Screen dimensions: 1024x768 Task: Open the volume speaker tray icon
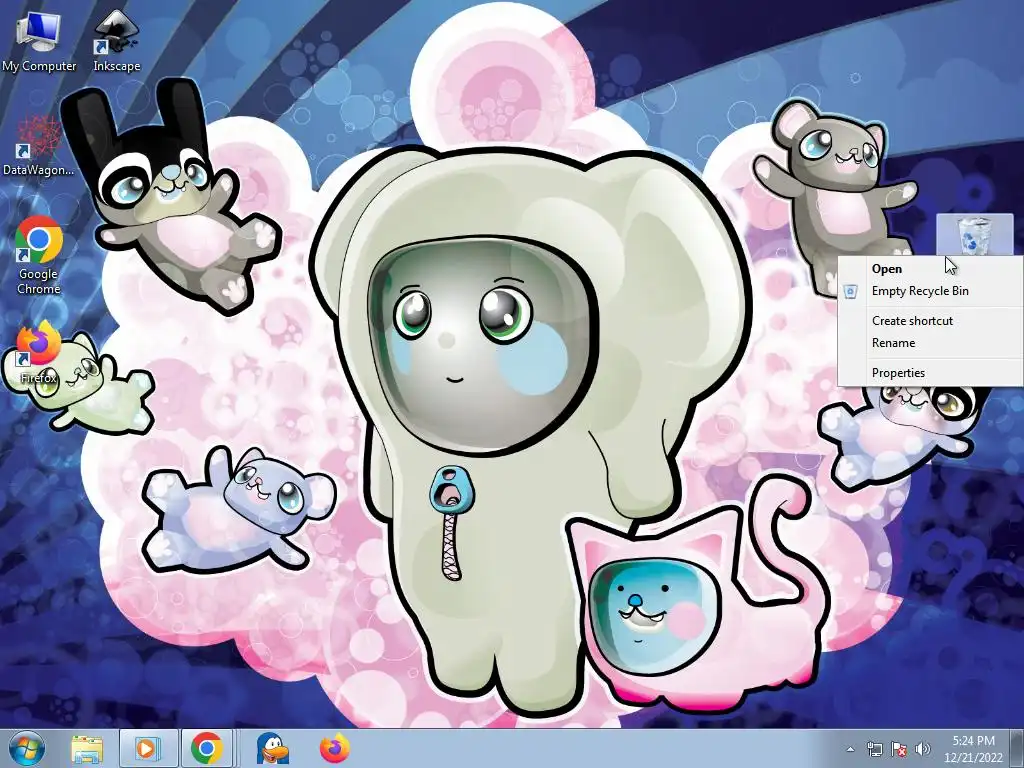coord(923,749)
